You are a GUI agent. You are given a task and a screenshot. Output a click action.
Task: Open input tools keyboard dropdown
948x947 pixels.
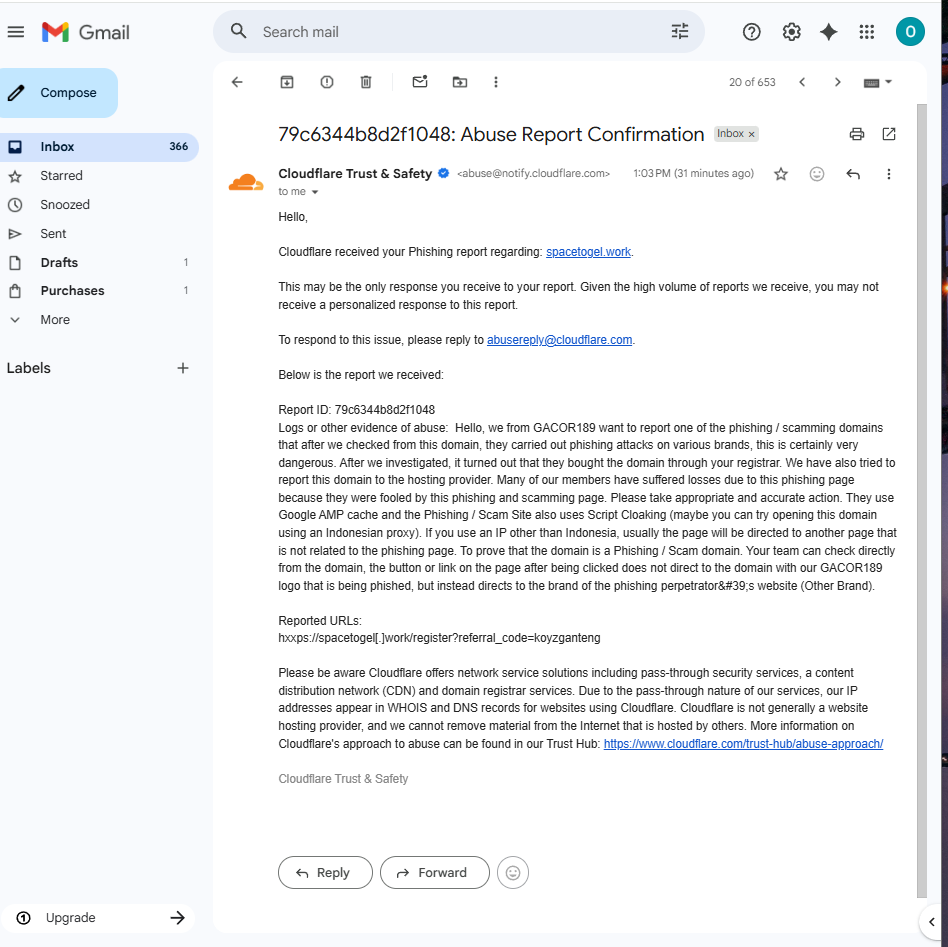click(x=878, y=82)
